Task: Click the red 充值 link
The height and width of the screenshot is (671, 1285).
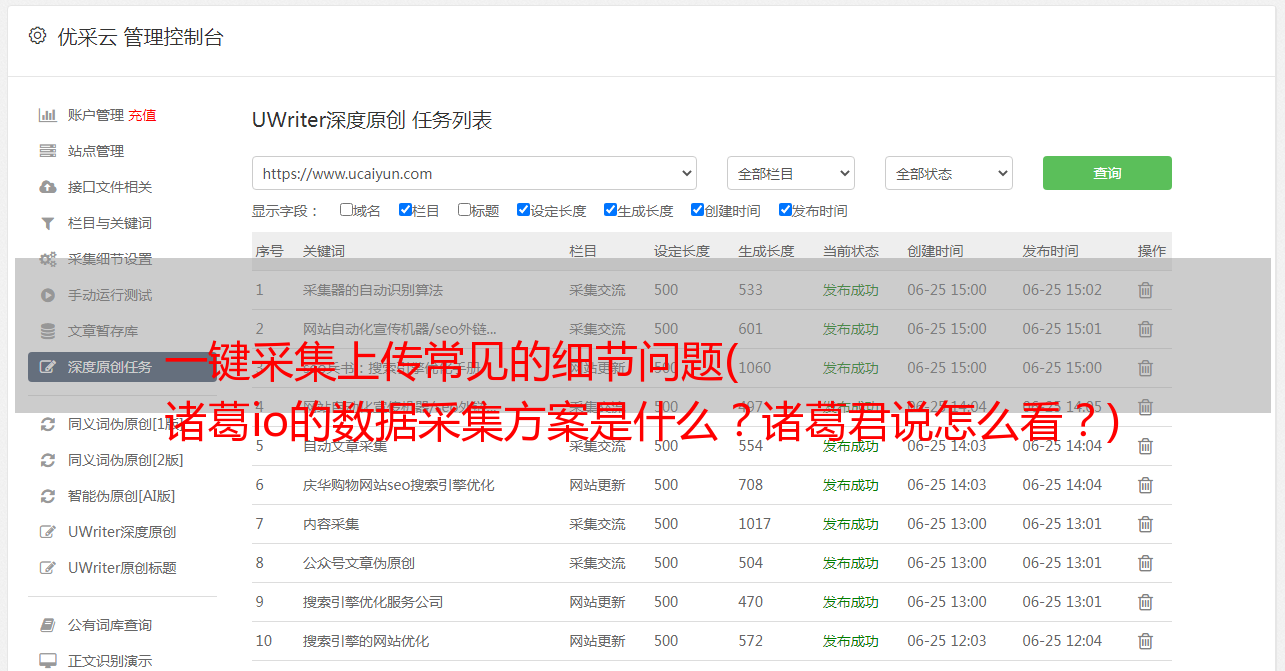Action: pyautogui.click(x=142, y=115)
